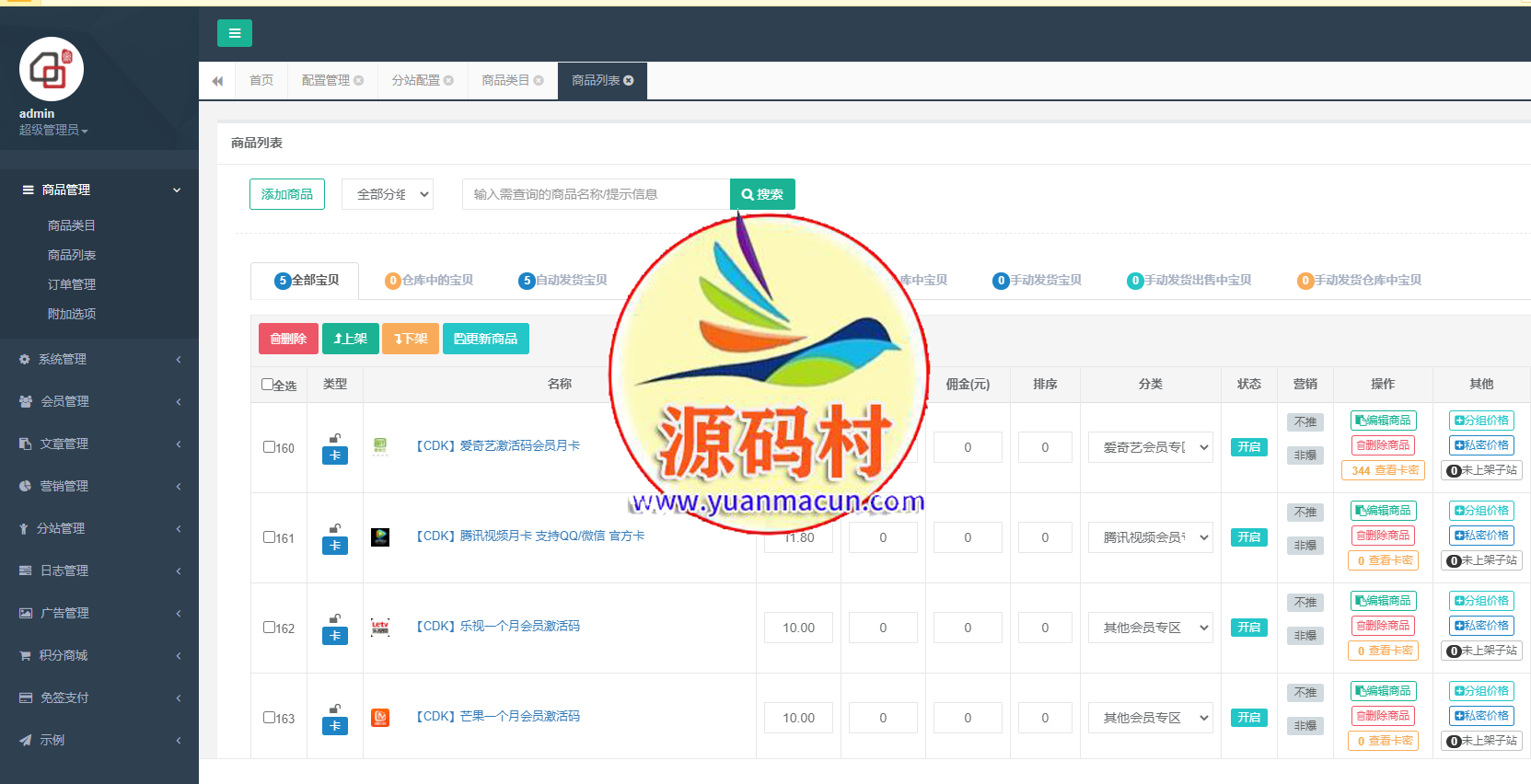Close the 商品列表 tab using x icon
This screenshot has width=1531, height=784.
(x=629, y=81)
